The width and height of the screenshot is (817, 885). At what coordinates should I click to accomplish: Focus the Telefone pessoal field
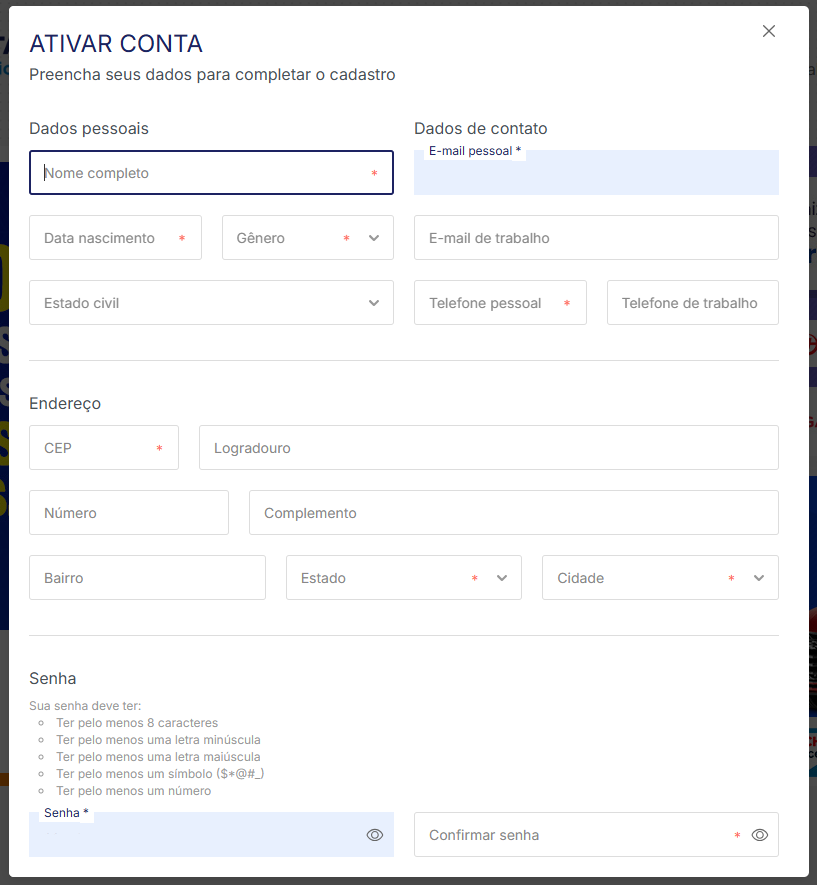[490, 303]
